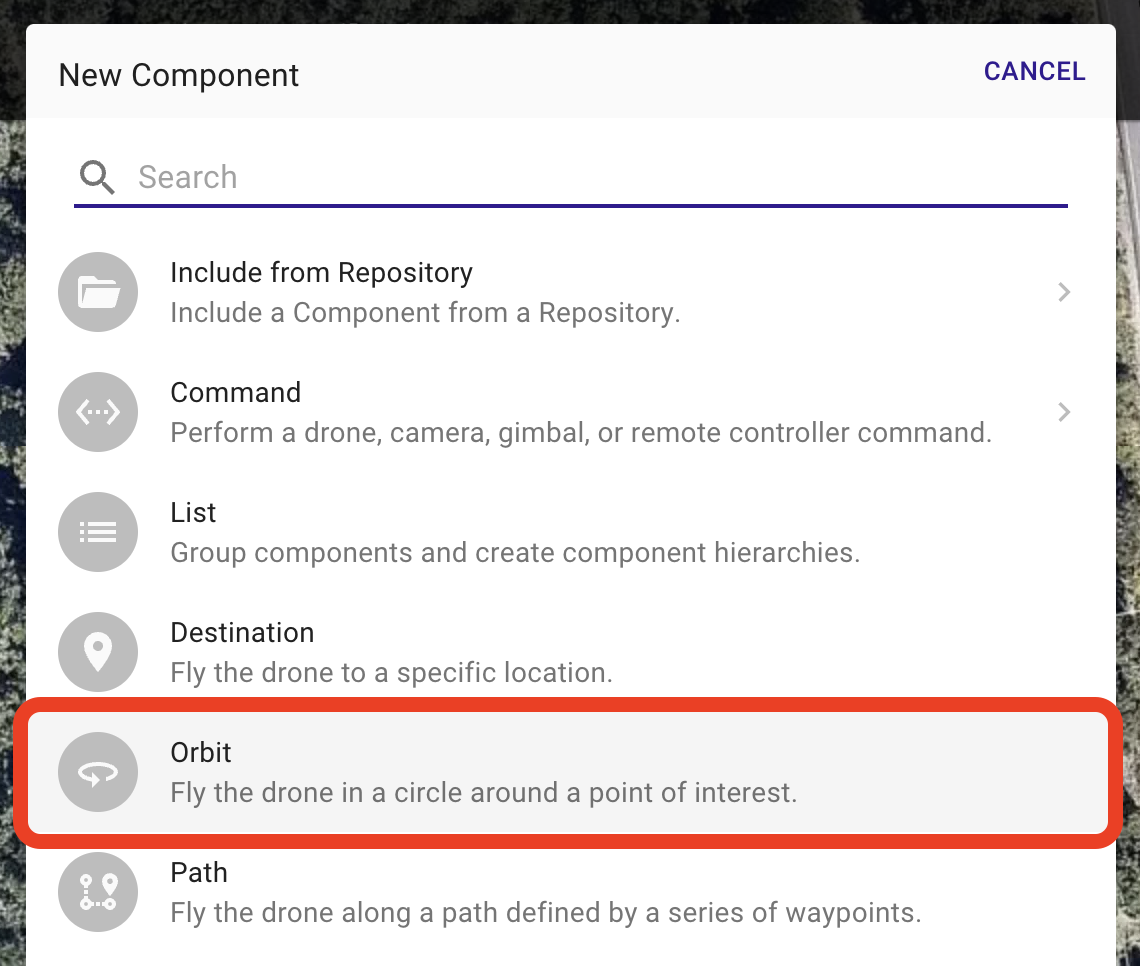Click 'Include a Component from a Repository' description

click(x=425, y=313)
